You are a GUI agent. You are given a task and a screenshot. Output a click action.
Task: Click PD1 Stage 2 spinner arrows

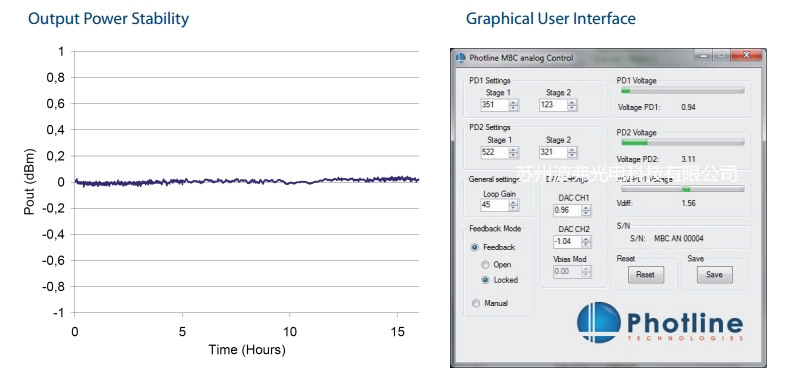572,105
